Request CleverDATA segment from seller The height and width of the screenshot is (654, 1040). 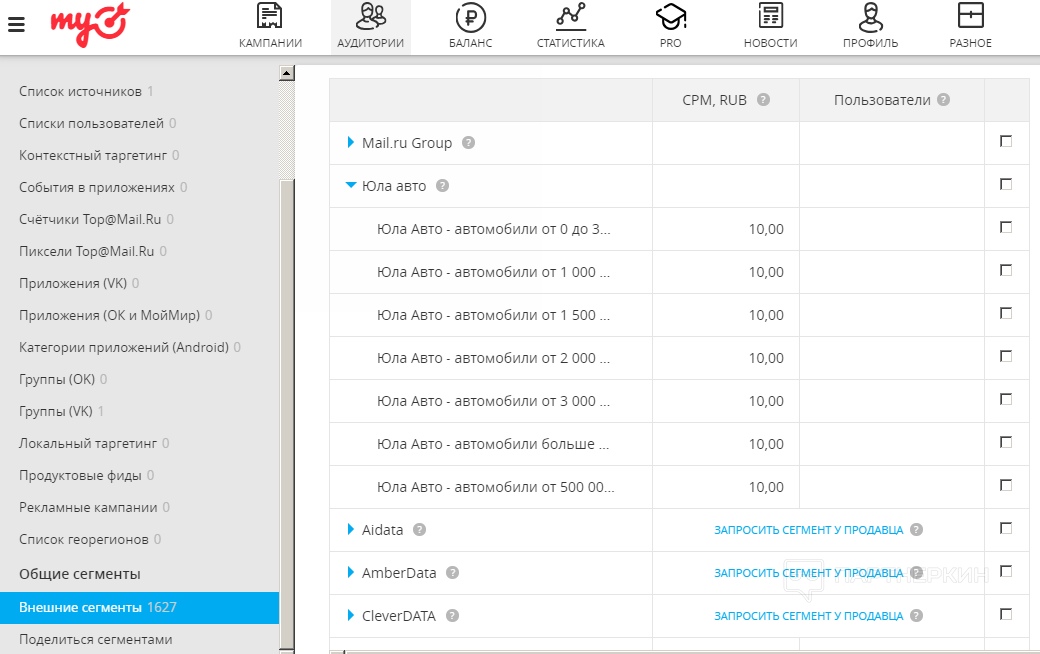click(809, 616)
